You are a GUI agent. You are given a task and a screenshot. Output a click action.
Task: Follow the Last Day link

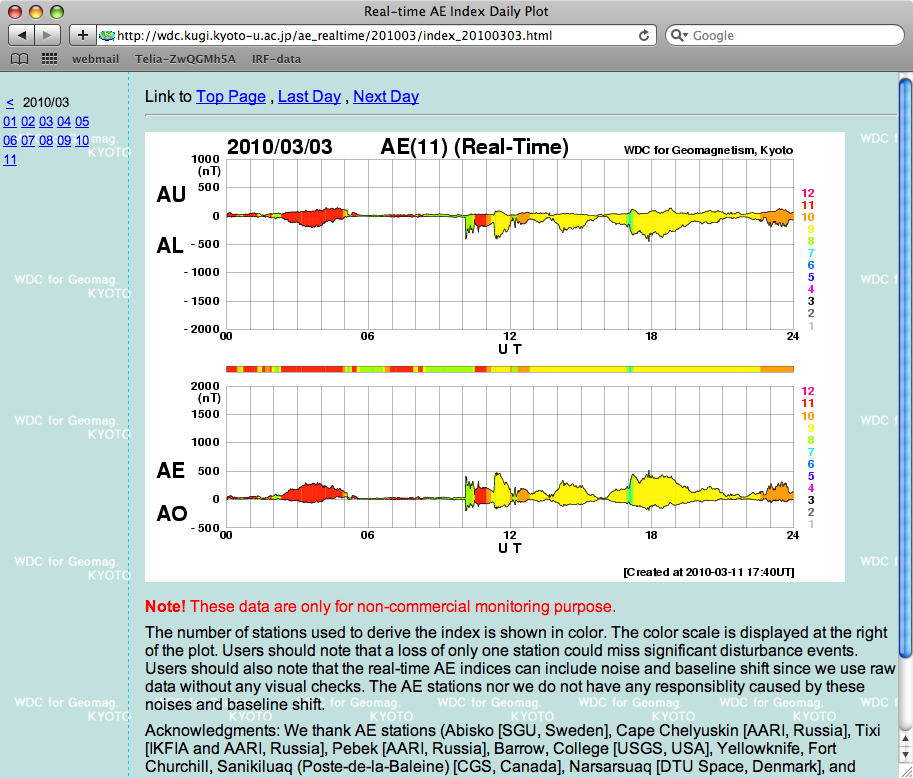[309, 97]
